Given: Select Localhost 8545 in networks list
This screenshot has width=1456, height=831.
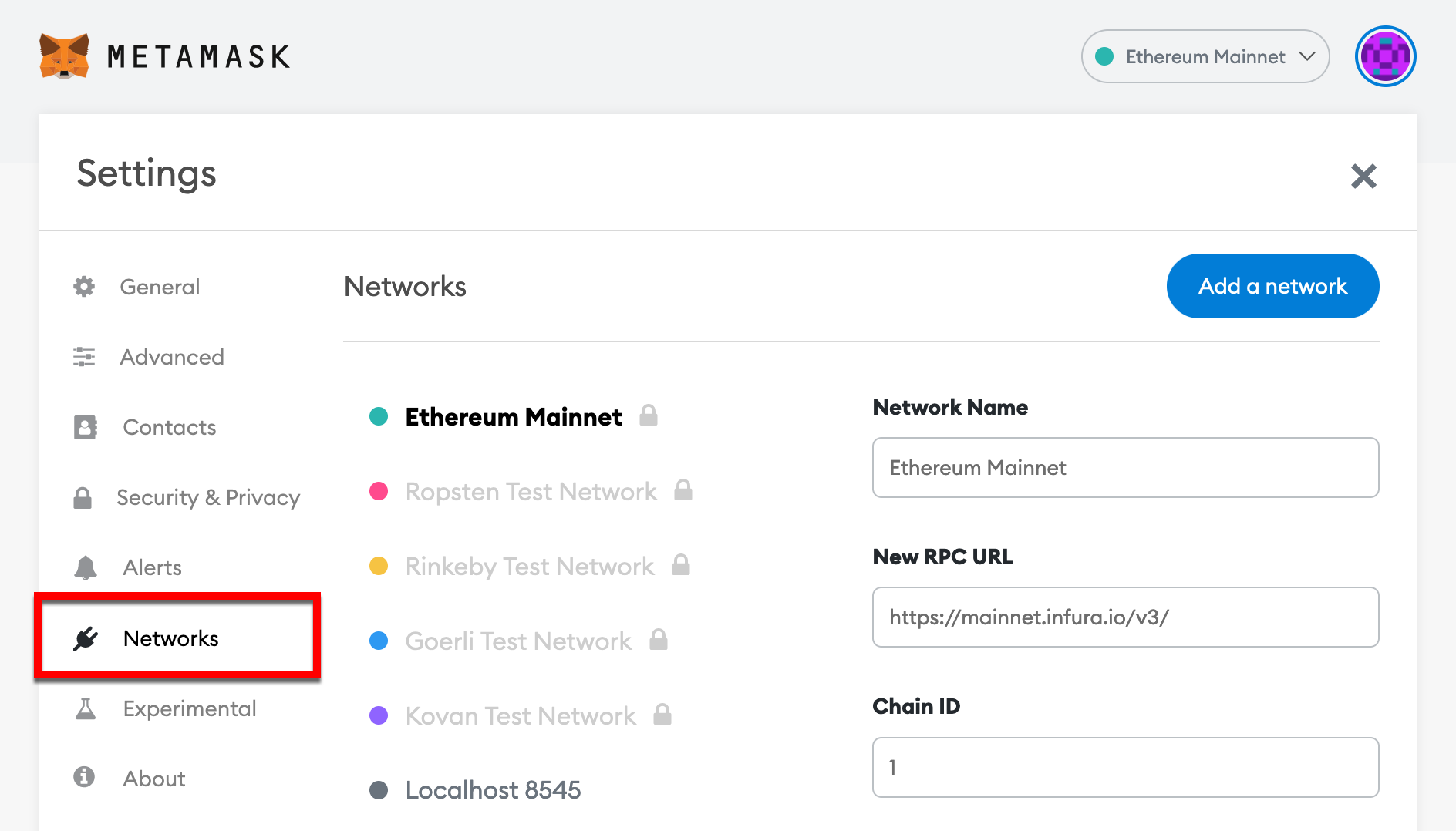Looking at the screenshot, I should click(x=493, y=790).
